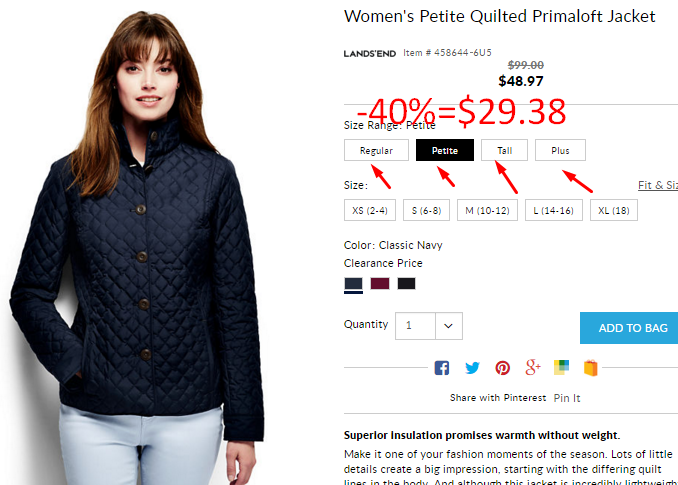Share via the Google Plus icon
This screenshot has height=485, width=678.
point(533,367)
